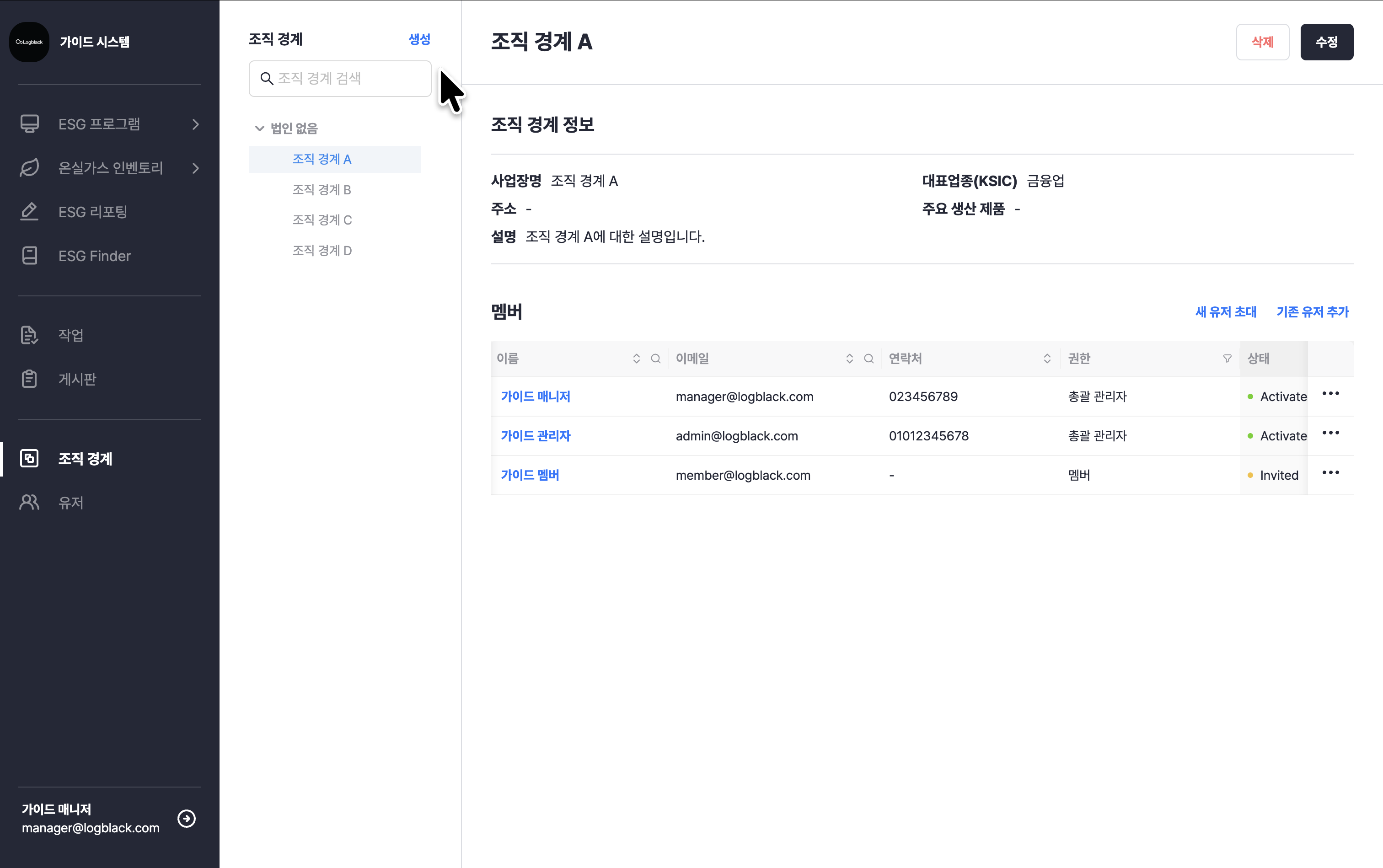
Task: Click the 생성 link to create a boundary
Action: [419, 39]
